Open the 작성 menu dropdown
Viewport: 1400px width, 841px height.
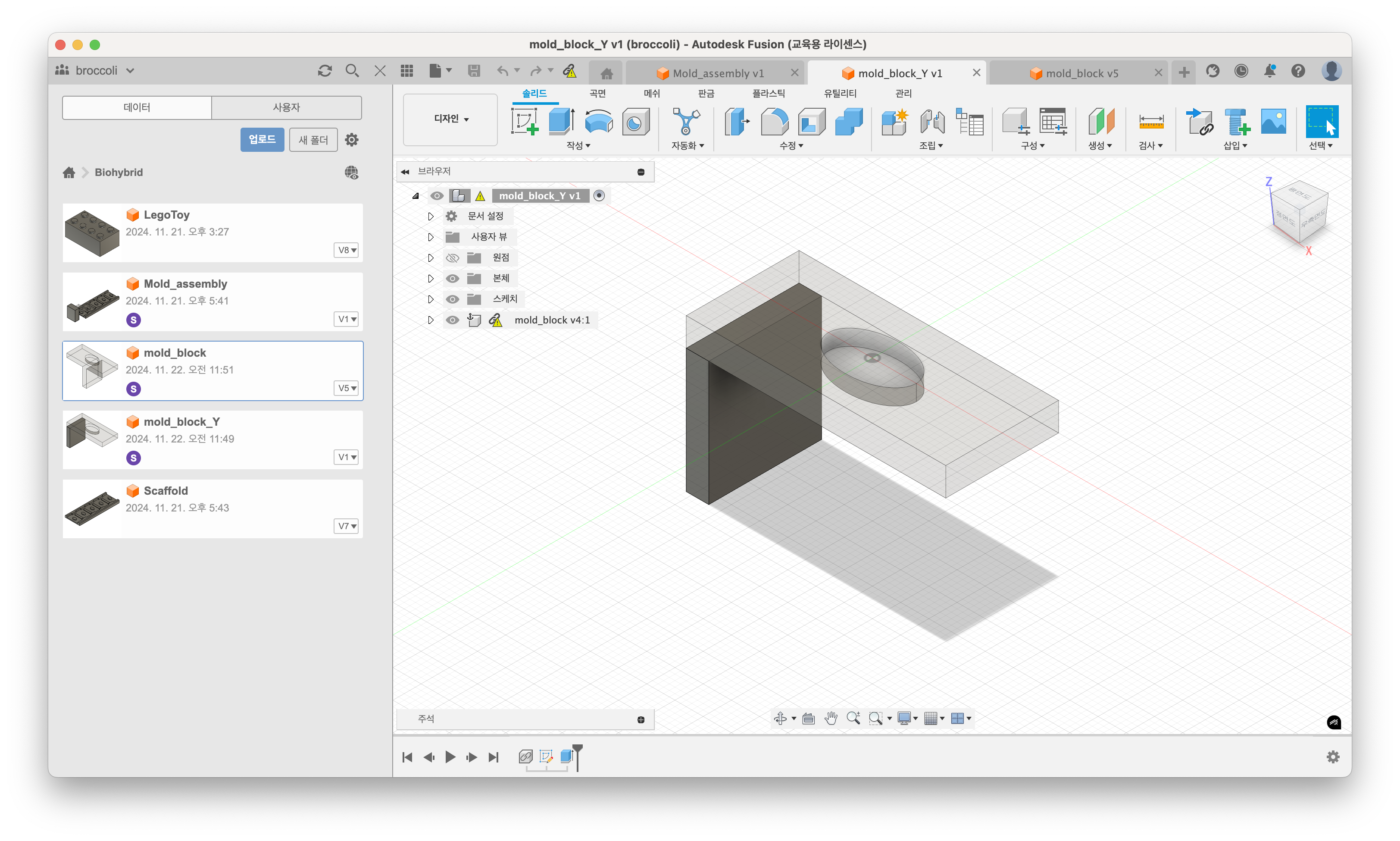[578, 146]
